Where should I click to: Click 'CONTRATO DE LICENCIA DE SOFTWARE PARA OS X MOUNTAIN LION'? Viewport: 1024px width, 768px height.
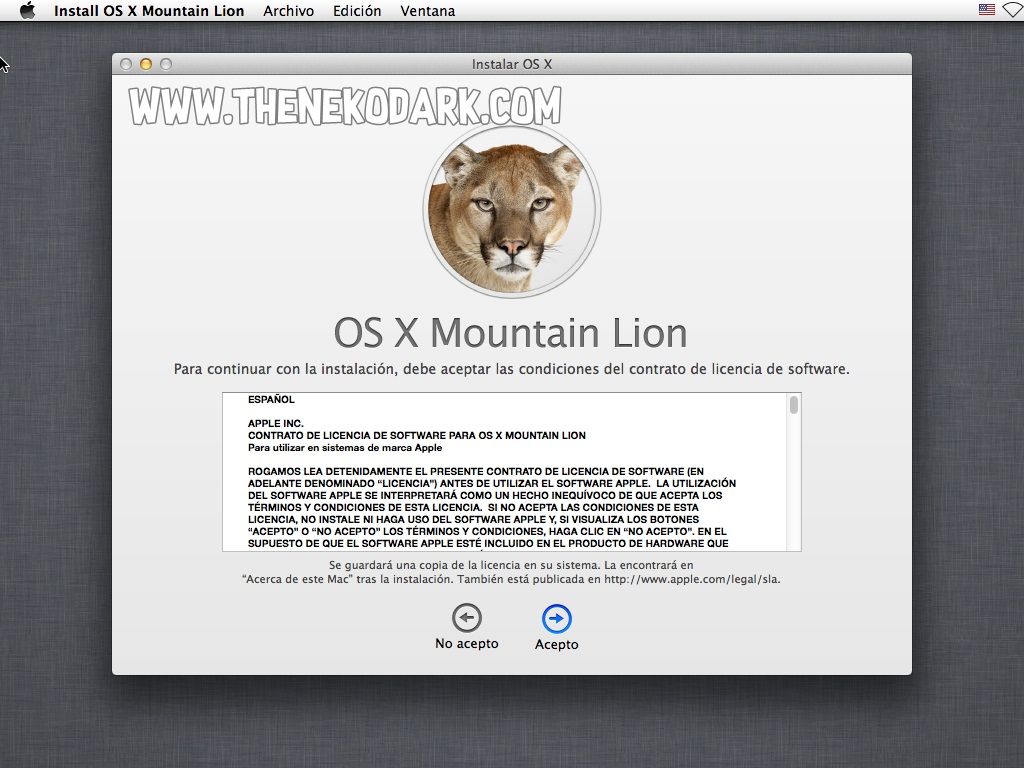417,436
